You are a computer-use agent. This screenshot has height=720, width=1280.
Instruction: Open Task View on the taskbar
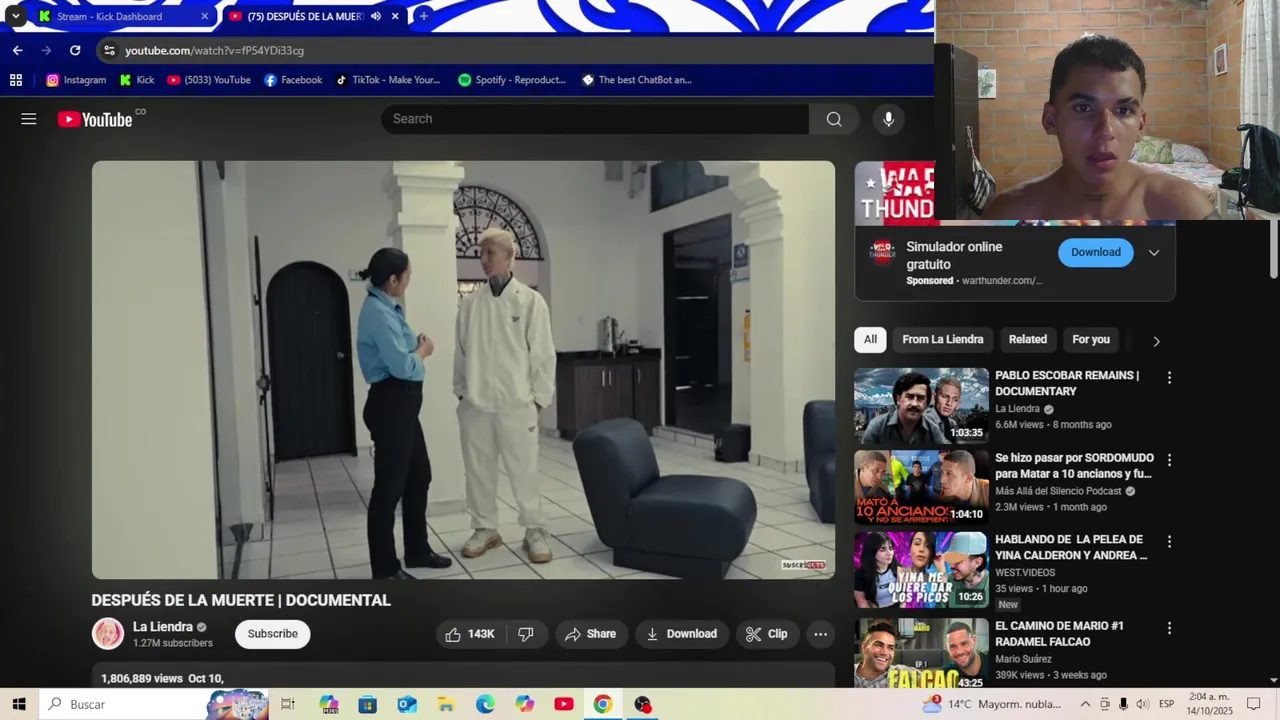tap(288, 704)
